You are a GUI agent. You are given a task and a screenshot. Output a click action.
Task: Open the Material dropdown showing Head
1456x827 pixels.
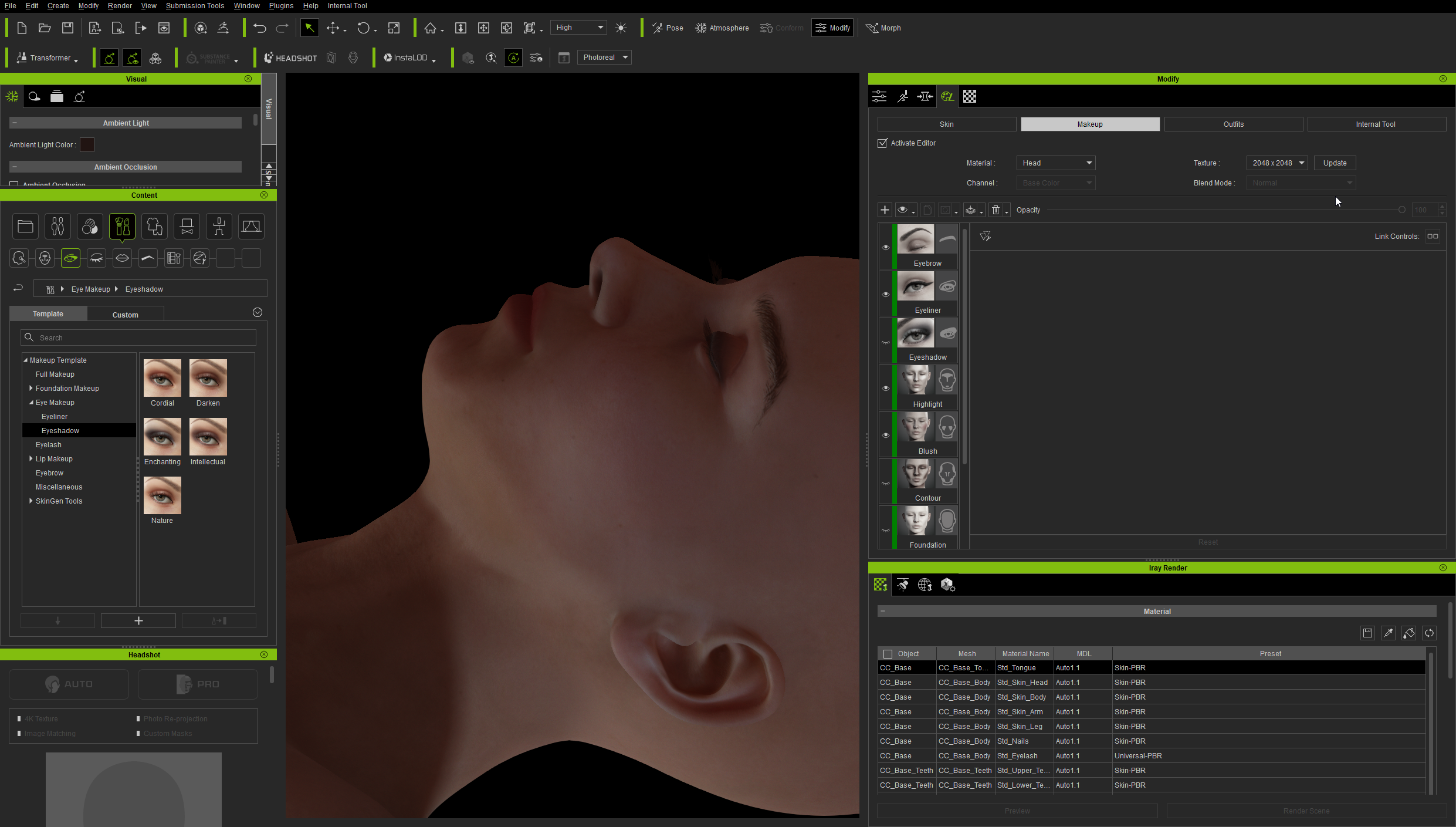coord(1056,163)
